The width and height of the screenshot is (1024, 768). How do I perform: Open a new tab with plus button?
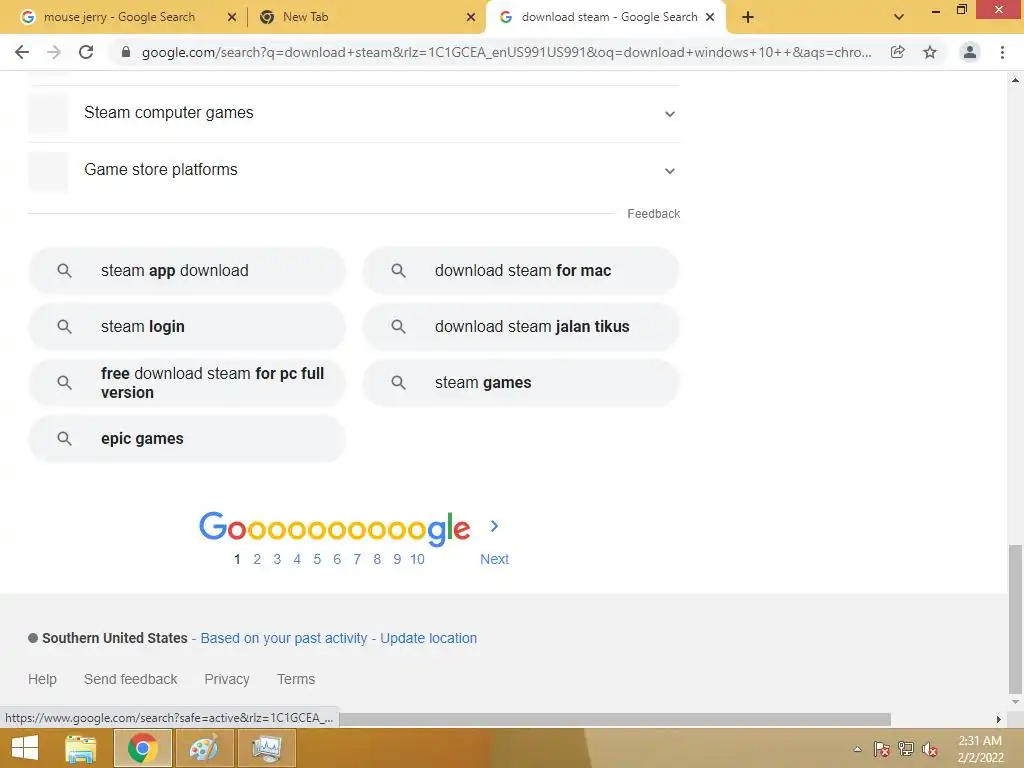tap(748, 17)
